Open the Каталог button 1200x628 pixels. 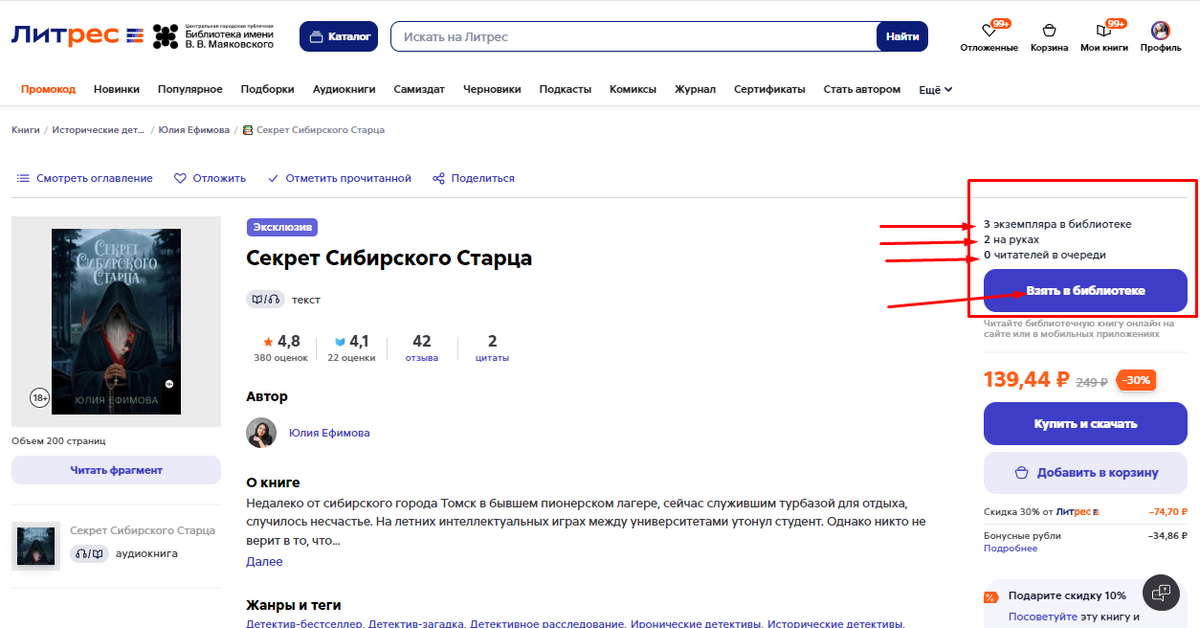pos(339,37)
